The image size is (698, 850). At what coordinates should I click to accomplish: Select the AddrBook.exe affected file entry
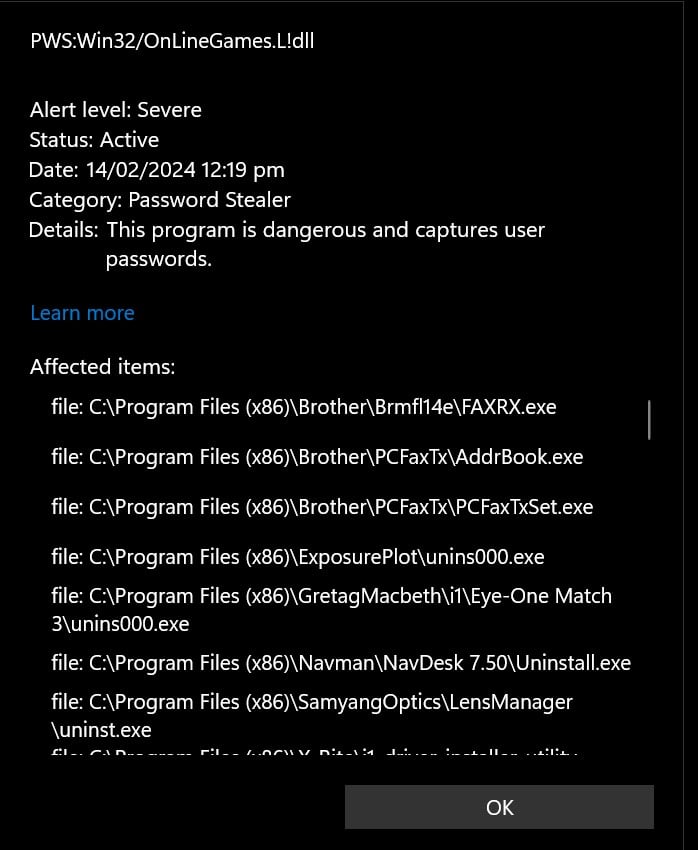[317, 457]
